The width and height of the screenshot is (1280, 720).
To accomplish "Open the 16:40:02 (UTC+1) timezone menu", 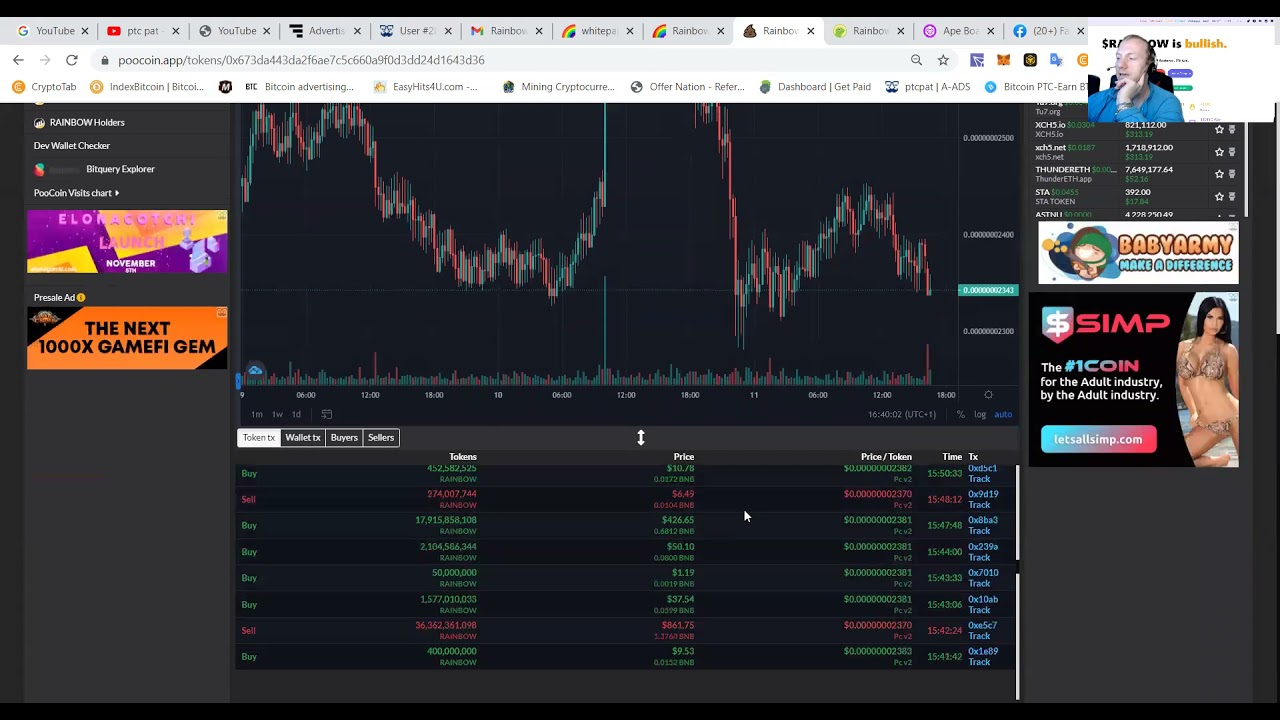I will pyautogui.click(x=902, y=414).
